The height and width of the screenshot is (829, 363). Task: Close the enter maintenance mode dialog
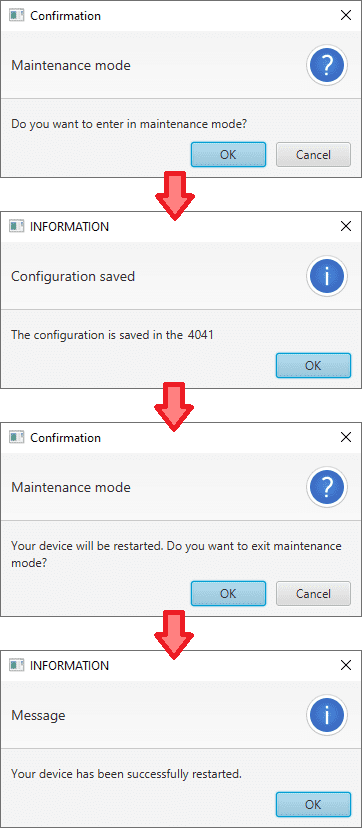coord(346,15)
